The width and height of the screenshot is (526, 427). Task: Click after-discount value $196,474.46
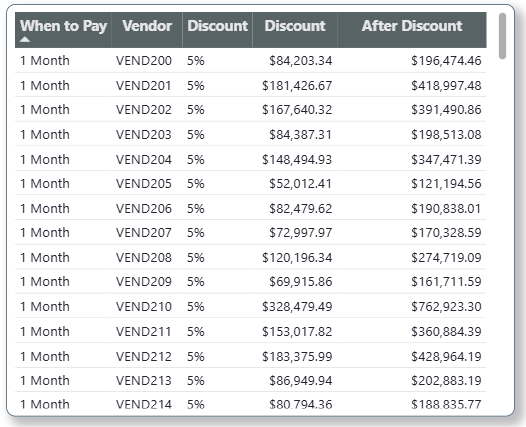click(x=446, y=61)
